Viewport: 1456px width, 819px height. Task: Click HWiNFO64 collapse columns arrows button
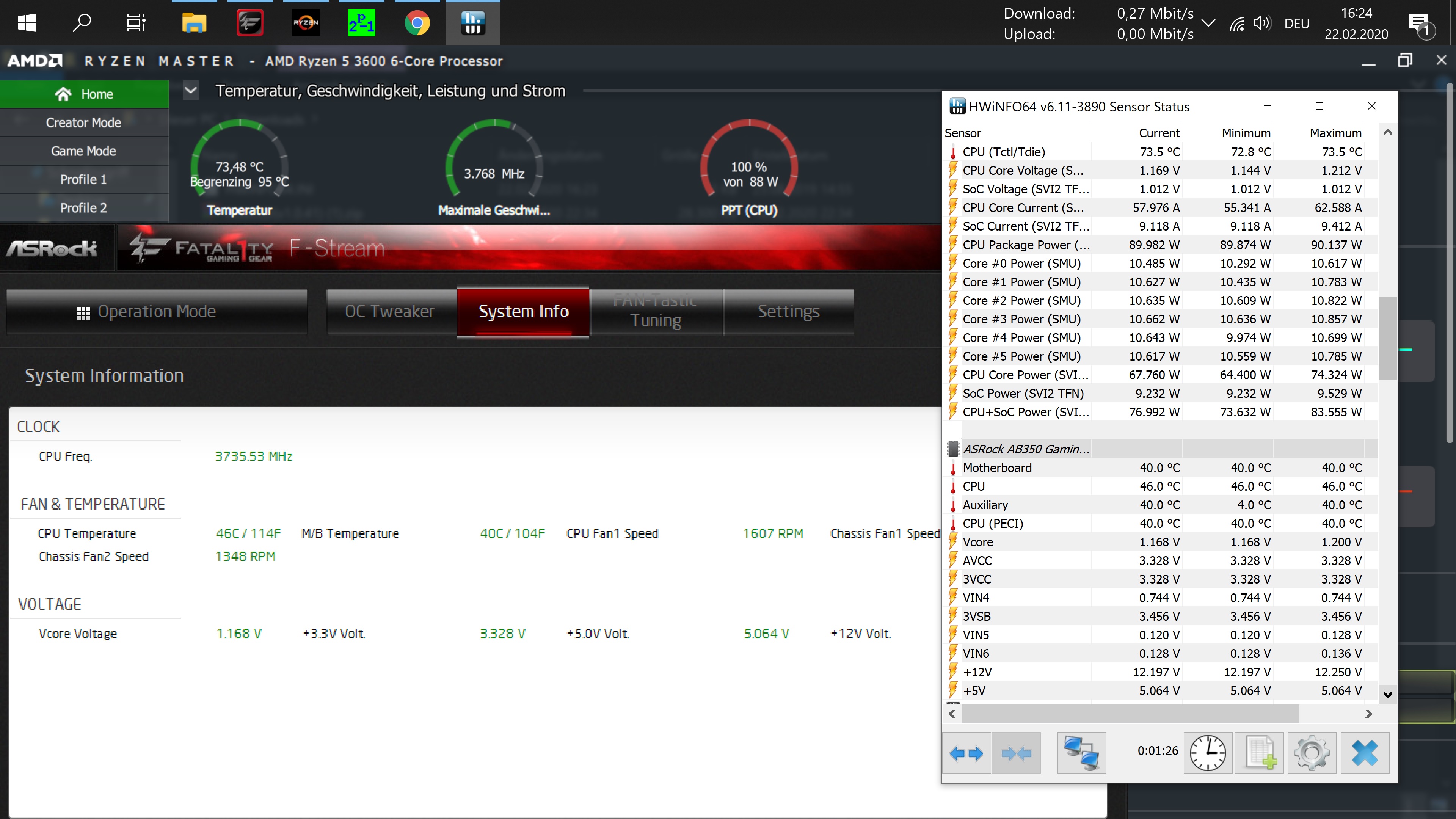coord(1016,753)
